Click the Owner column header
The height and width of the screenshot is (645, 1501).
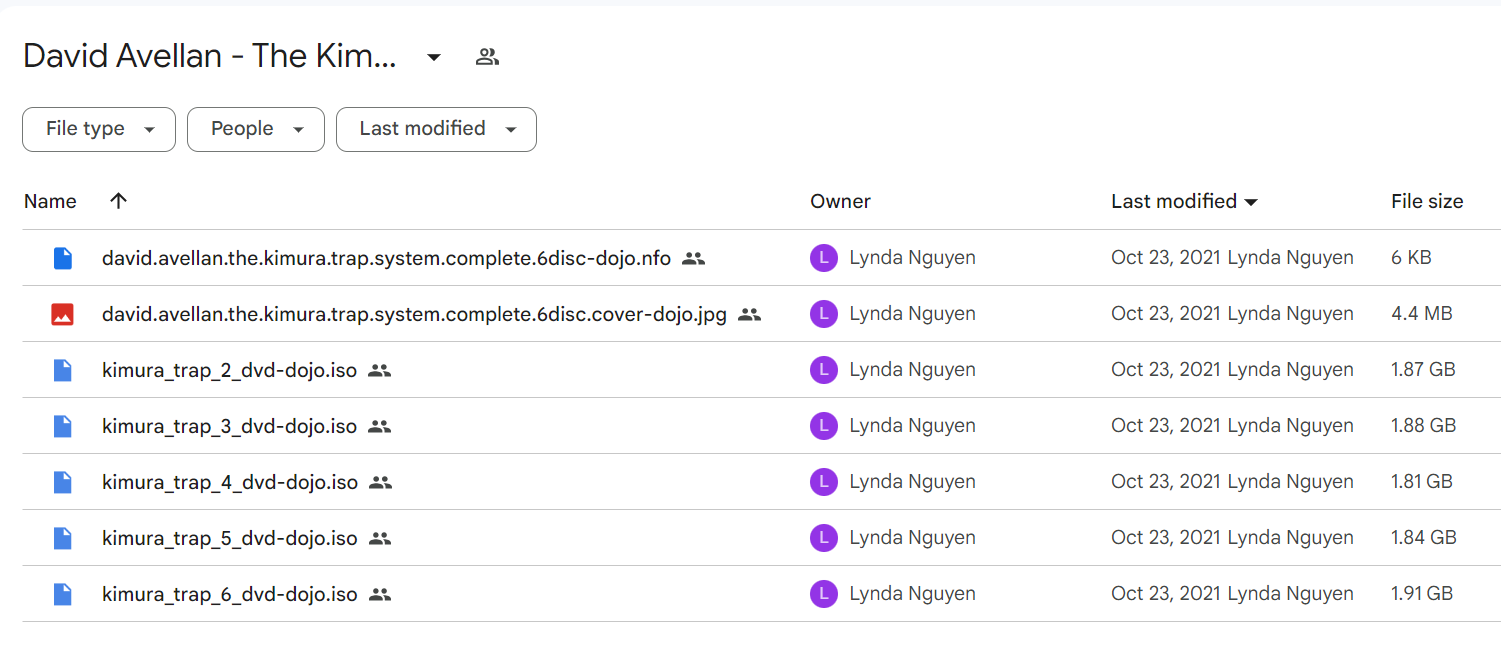coord(840,201)
